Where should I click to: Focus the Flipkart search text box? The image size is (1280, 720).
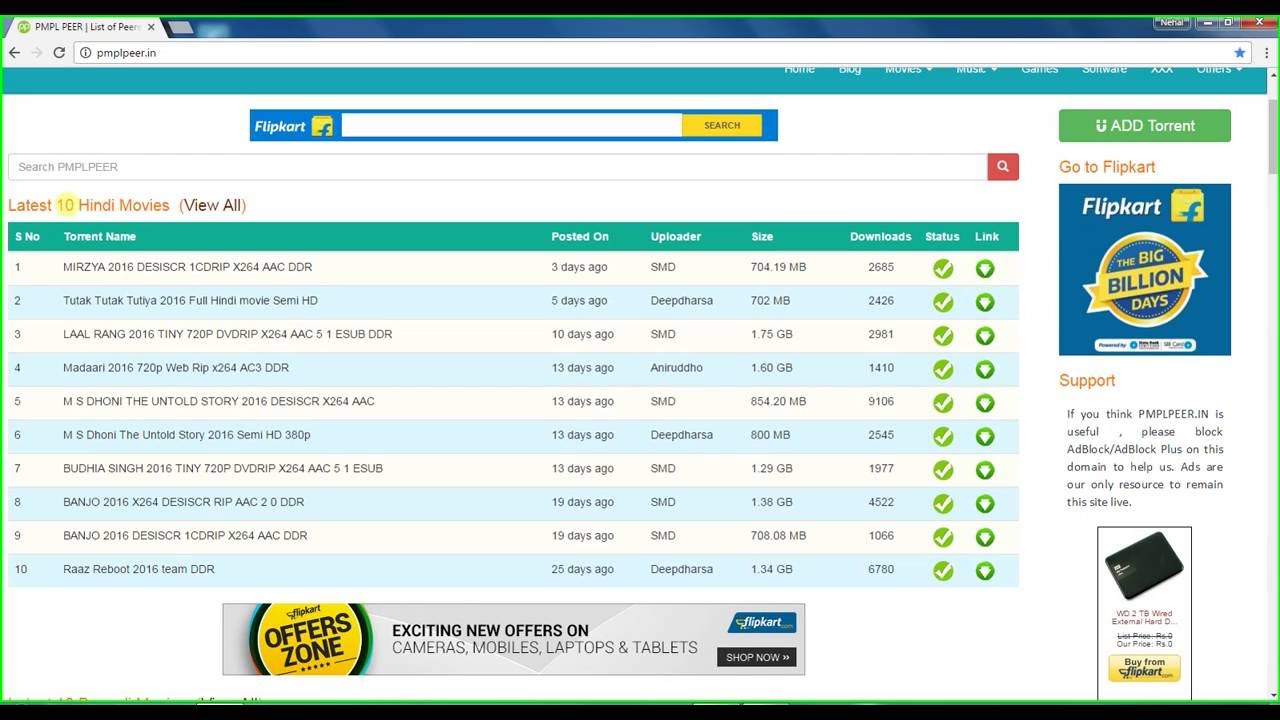pyautogui.click(x=512, y=125)
